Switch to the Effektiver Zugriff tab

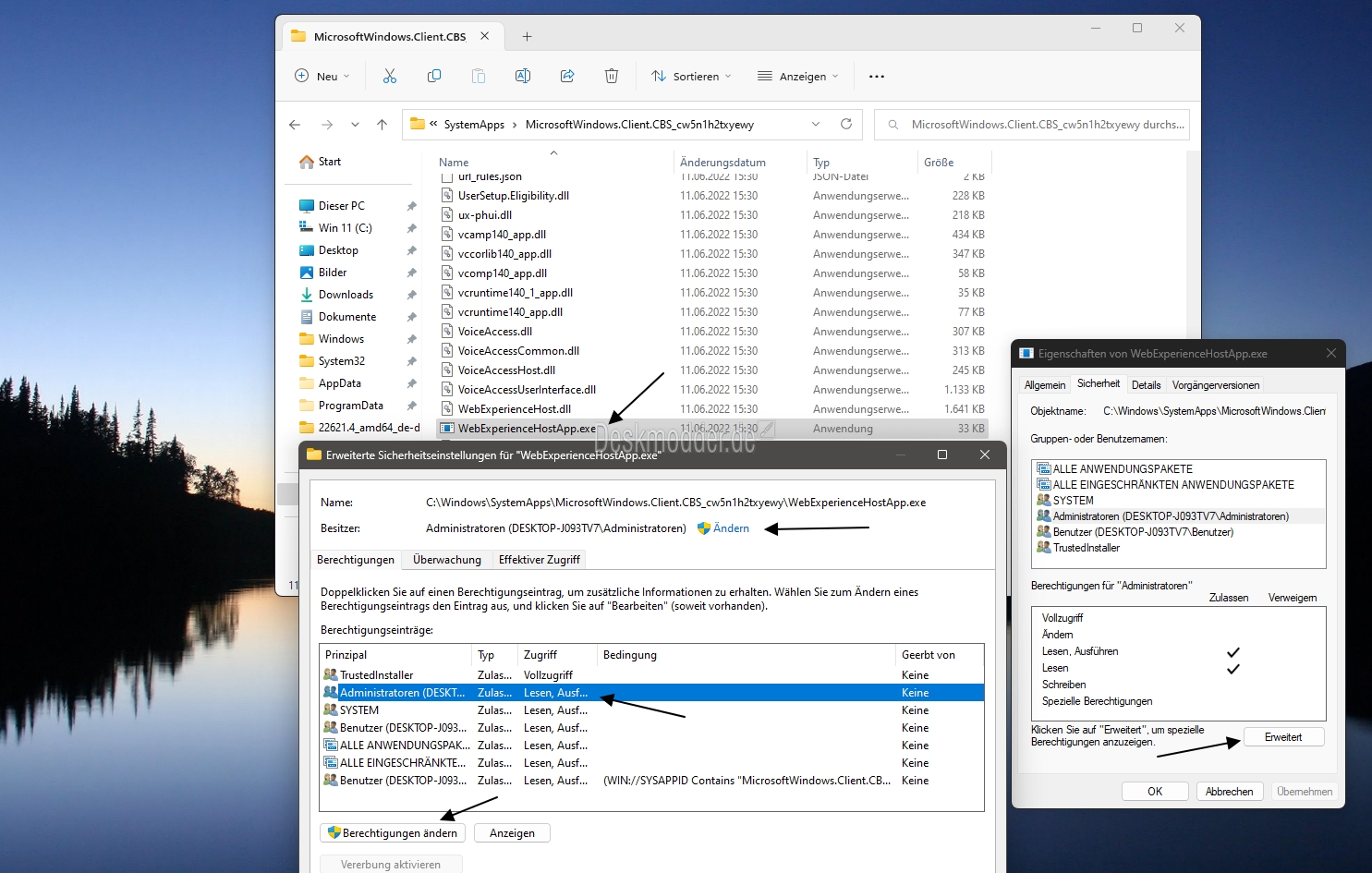540,560
